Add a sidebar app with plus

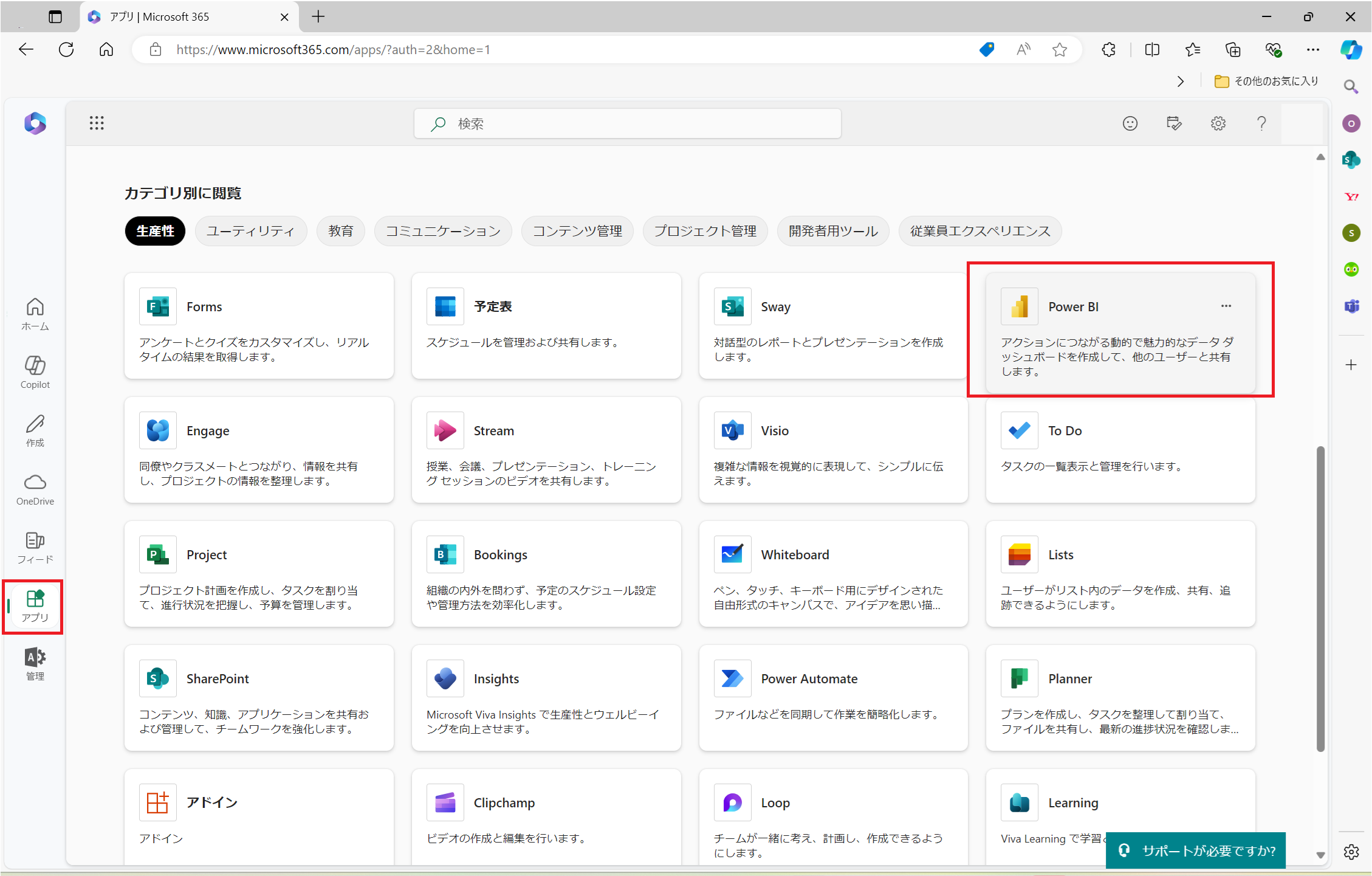1351,365
